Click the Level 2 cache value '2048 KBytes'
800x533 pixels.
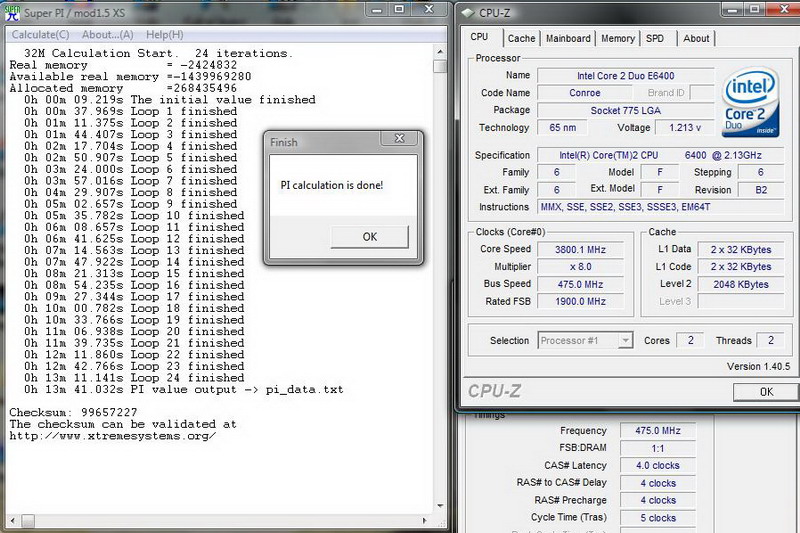point(740,284)
